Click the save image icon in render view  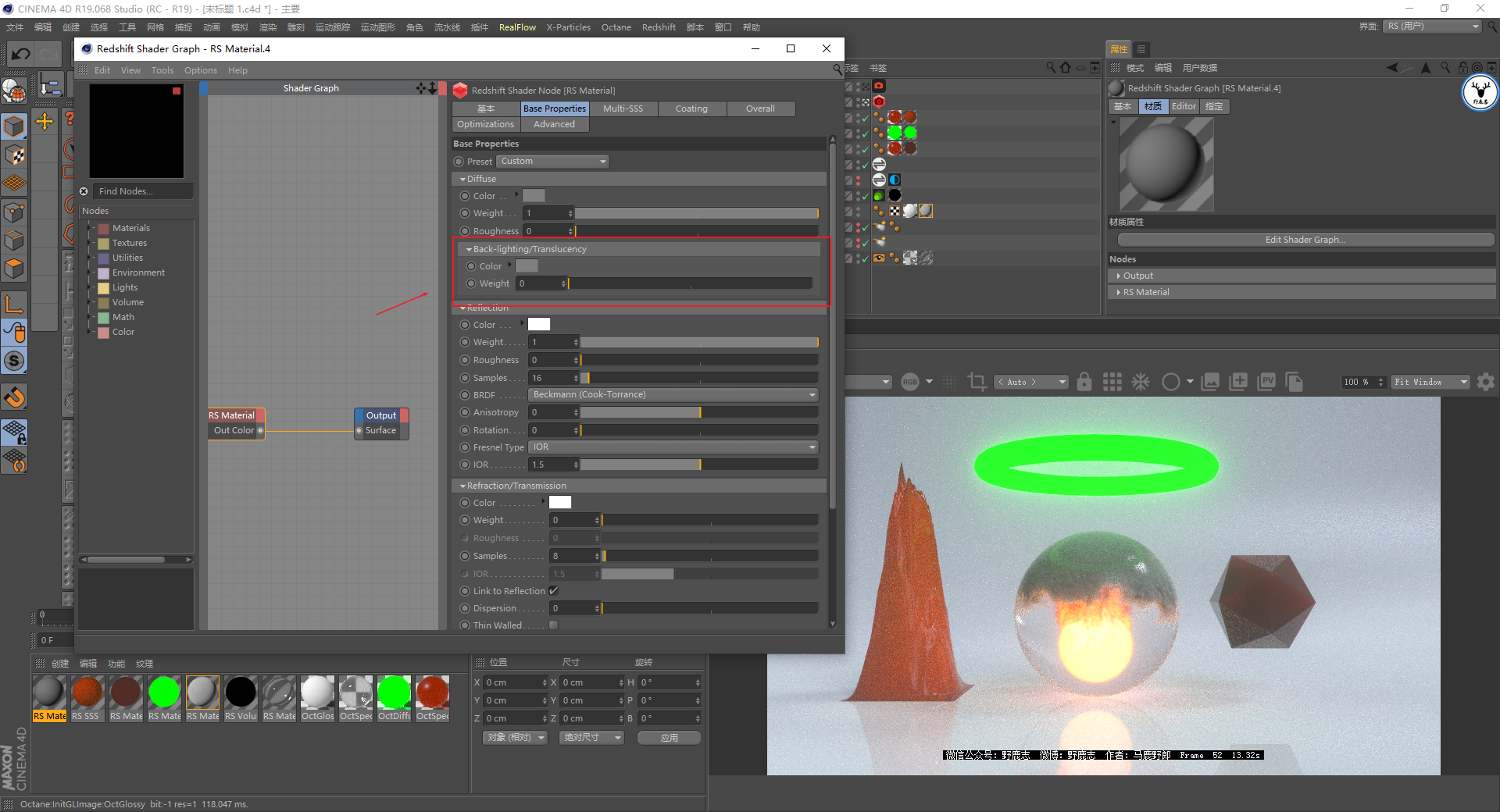[1210, 381]
